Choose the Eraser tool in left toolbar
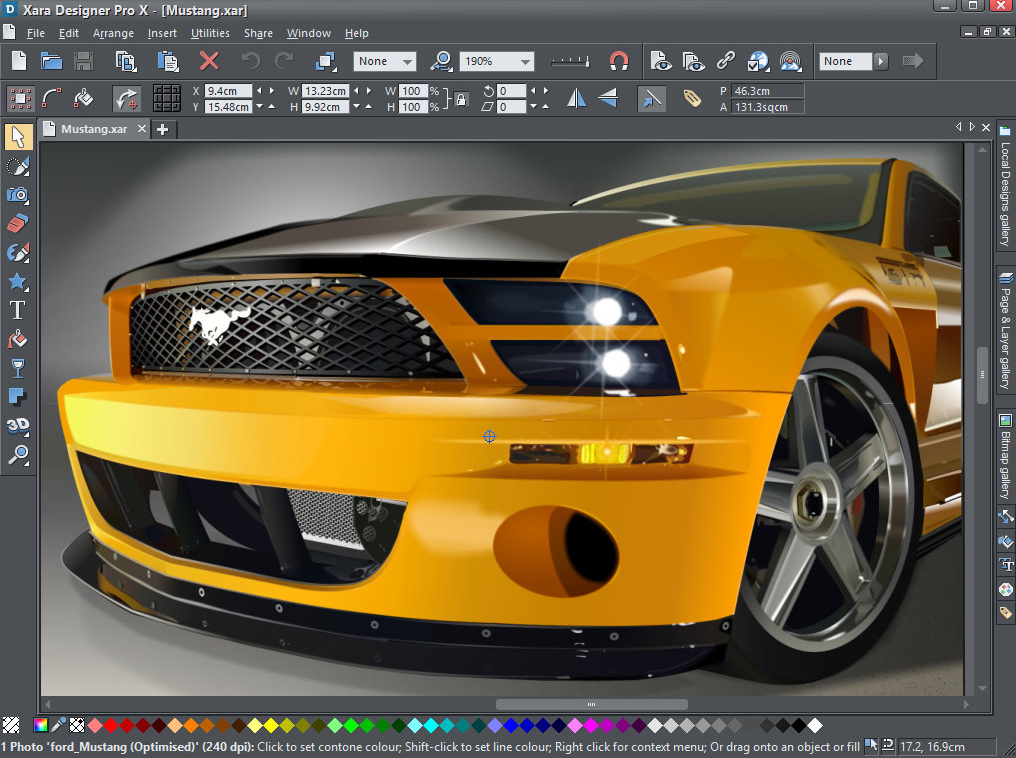This screenshot has width=1016, height=758. [x=18, y=223]
